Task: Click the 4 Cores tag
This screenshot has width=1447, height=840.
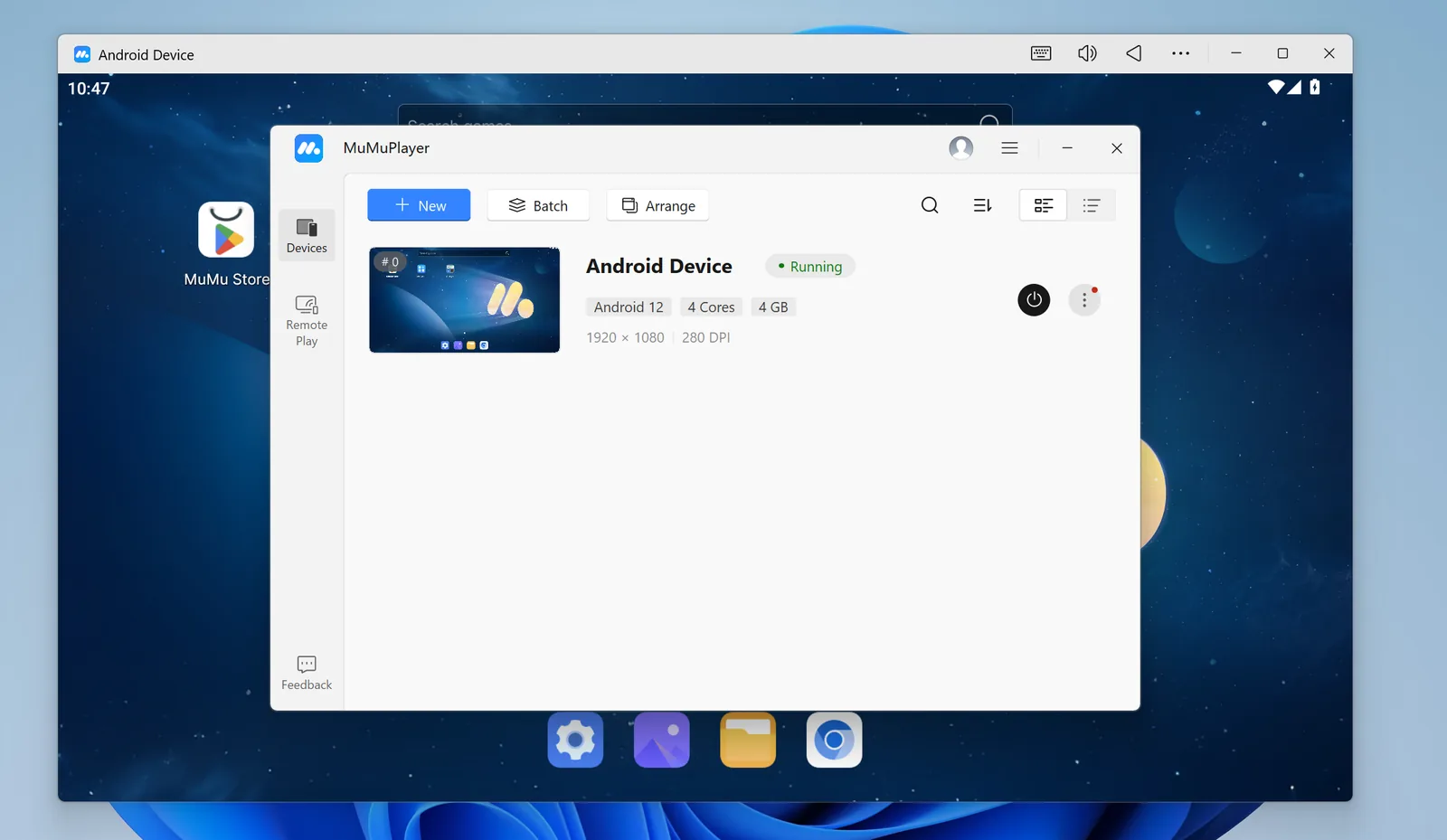Action: click(711, 307)
